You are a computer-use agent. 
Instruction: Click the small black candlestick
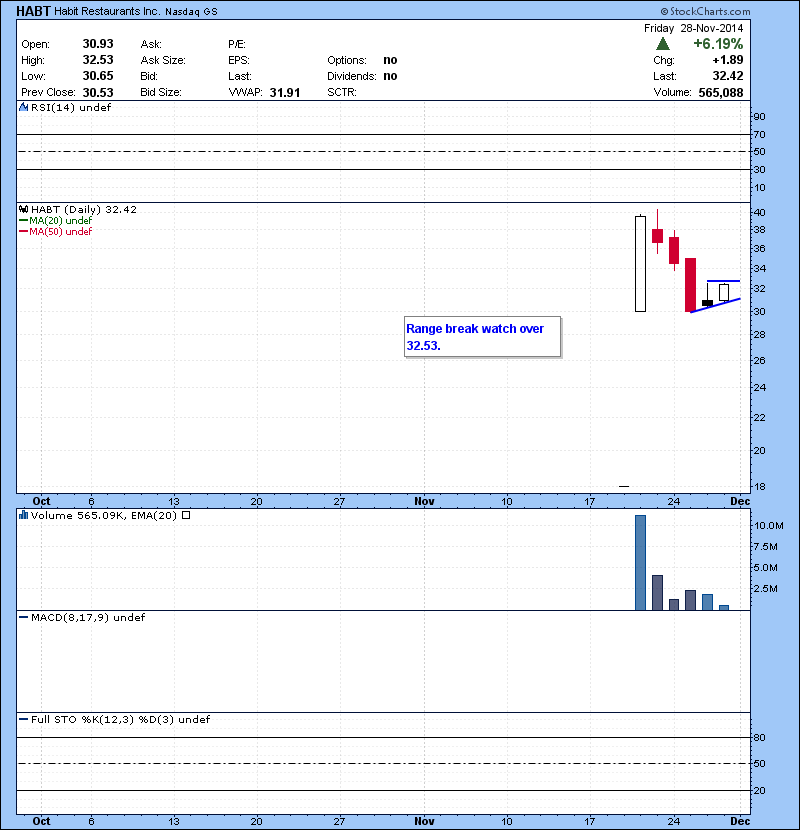pos(707,303)
